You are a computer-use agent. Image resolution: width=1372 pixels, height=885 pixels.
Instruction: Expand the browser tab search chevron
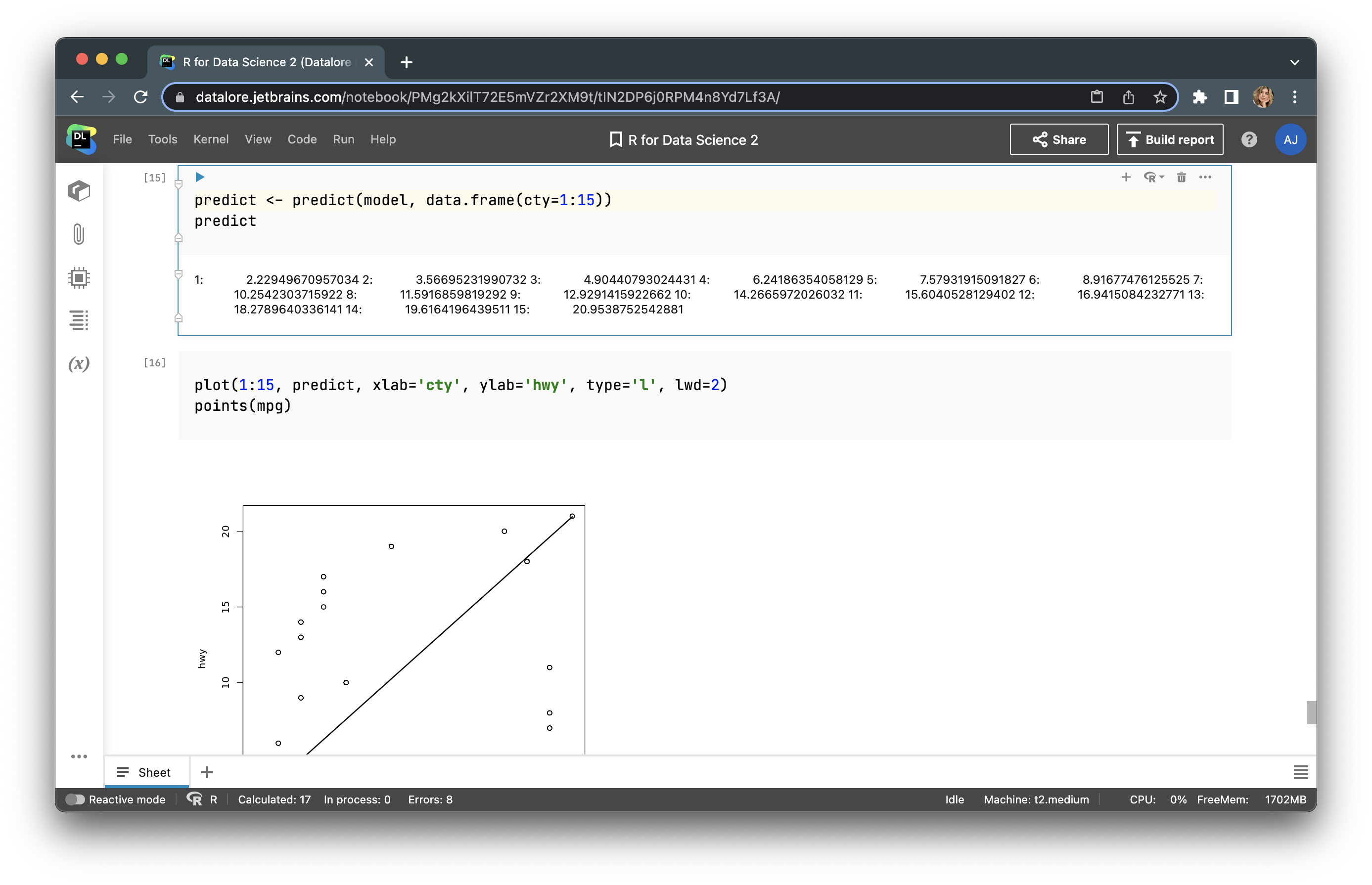pyautogui.click(x=1294, y=62)
